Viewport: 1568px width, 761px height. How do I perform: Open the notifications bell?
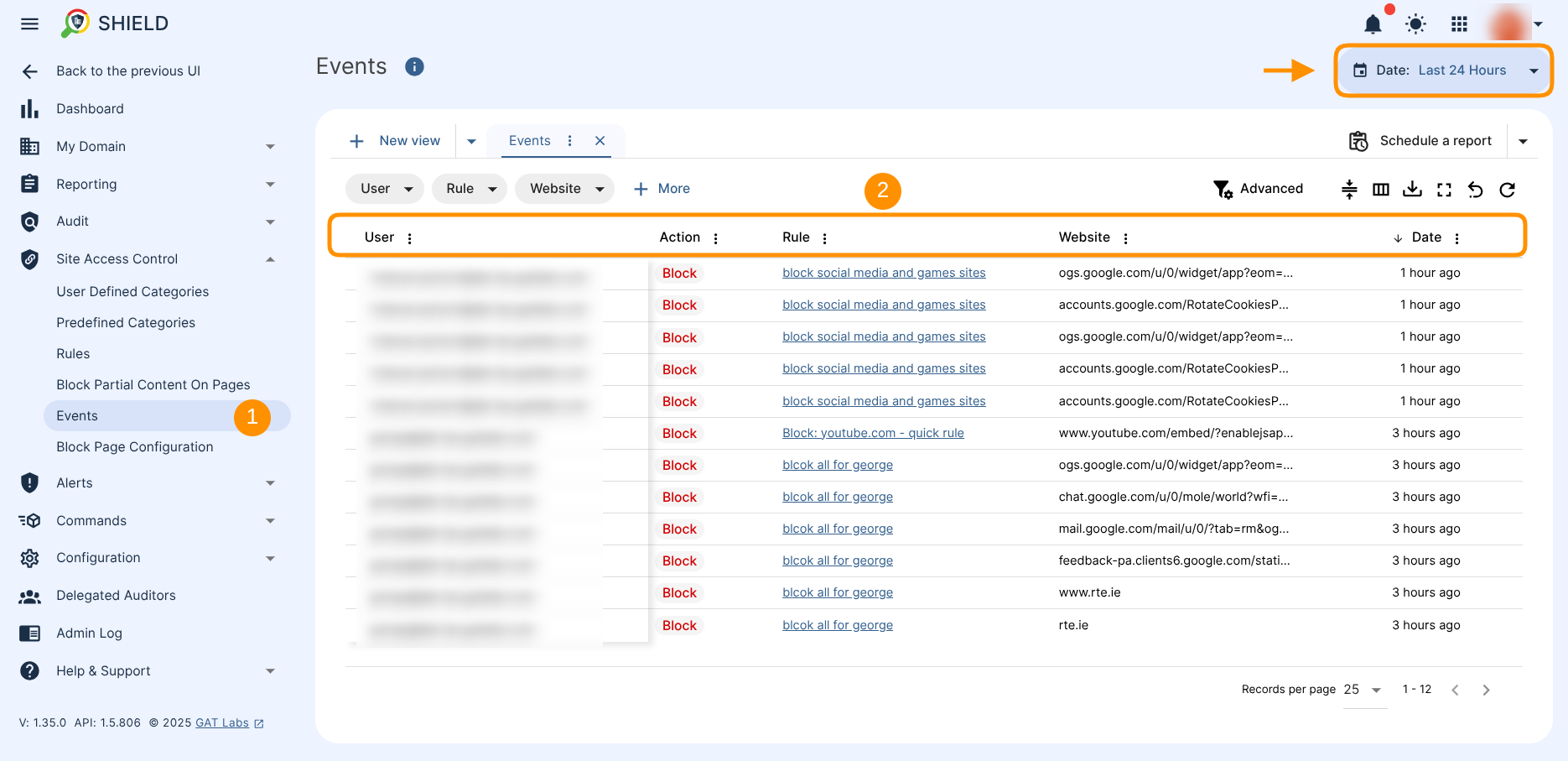1373,24
